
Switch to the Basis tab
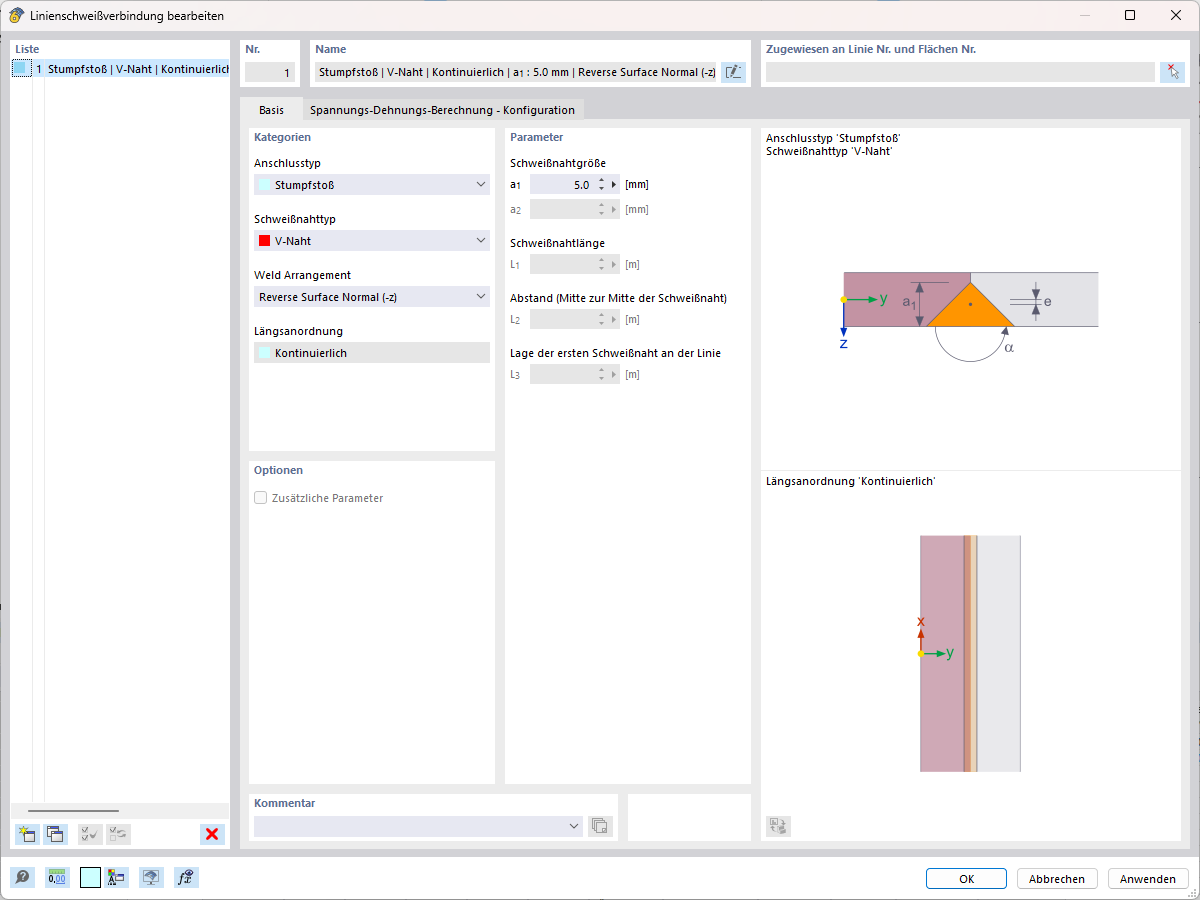tap(272, 110)
